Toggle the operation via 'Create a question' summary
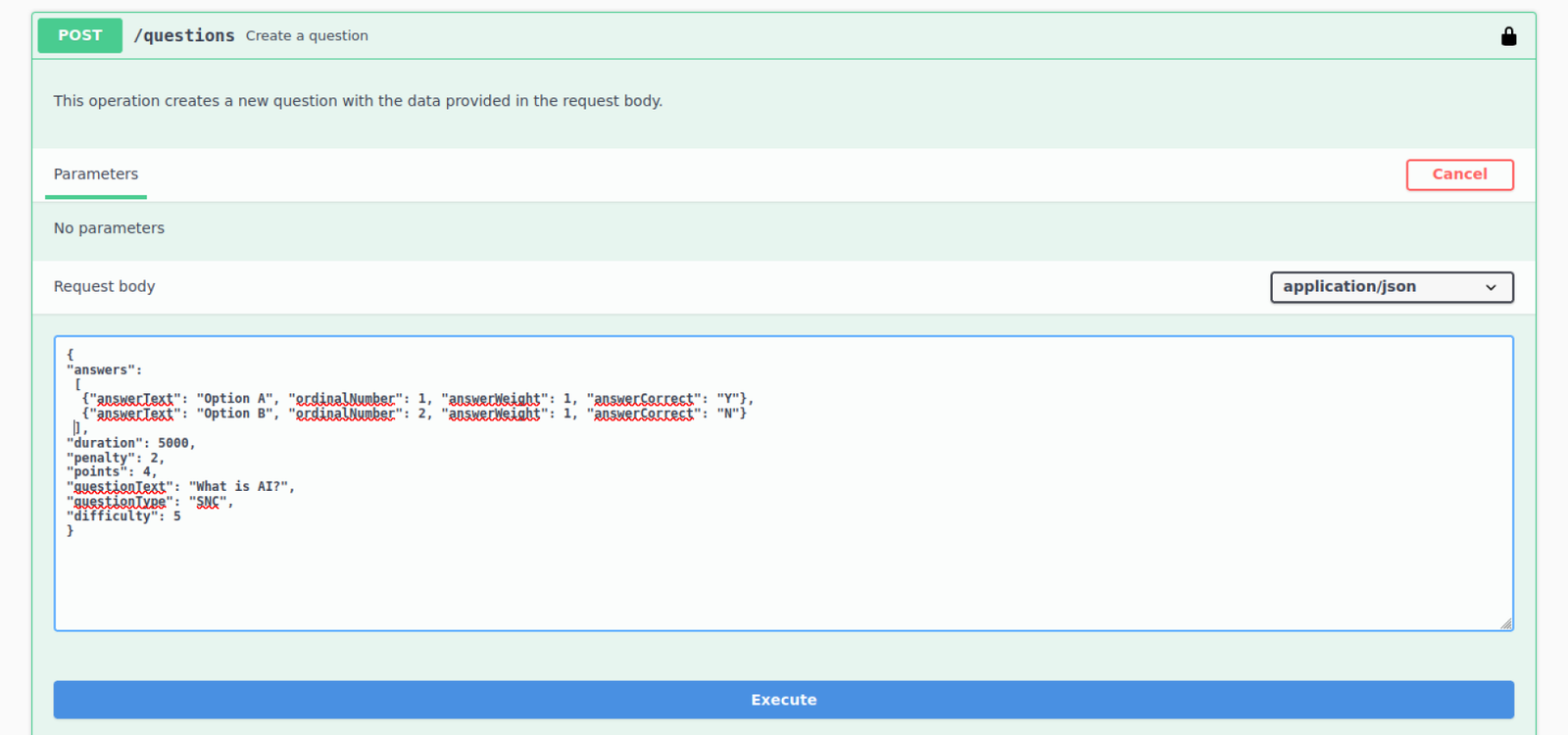The height and width of the screenshot is (735, 1568). 307,36
